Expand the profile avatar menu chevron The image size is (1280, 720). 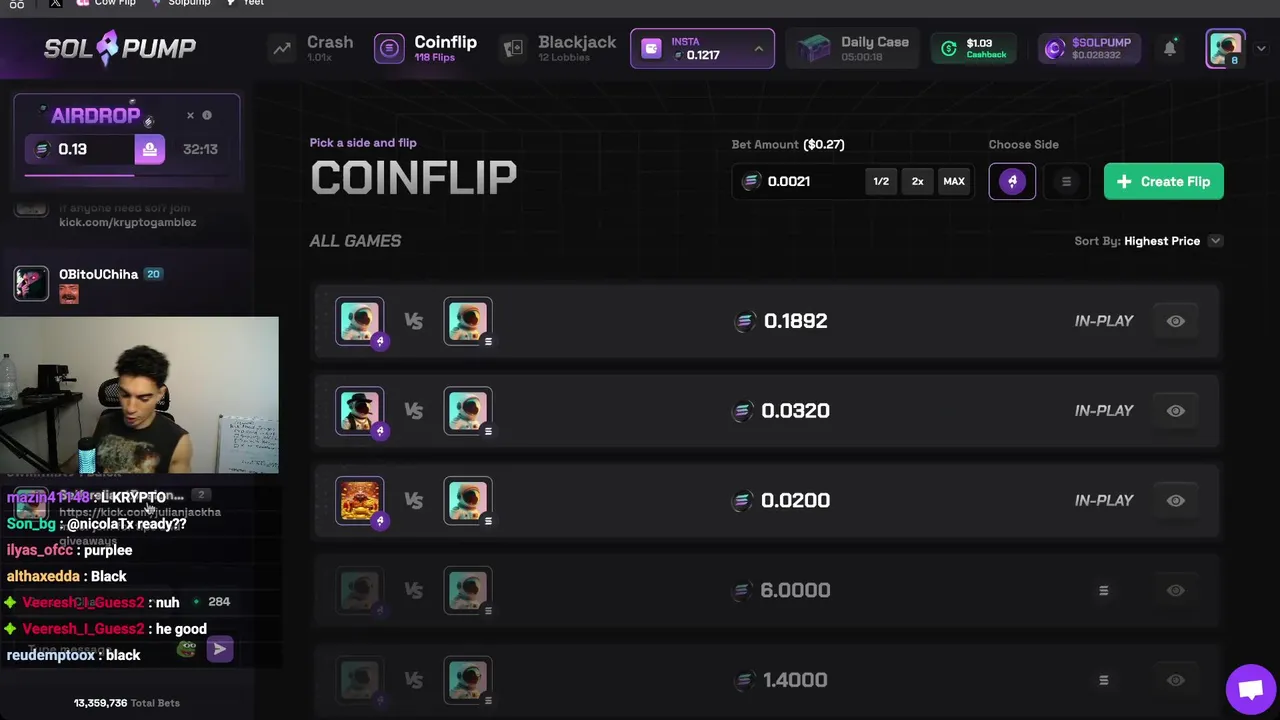1260,49
